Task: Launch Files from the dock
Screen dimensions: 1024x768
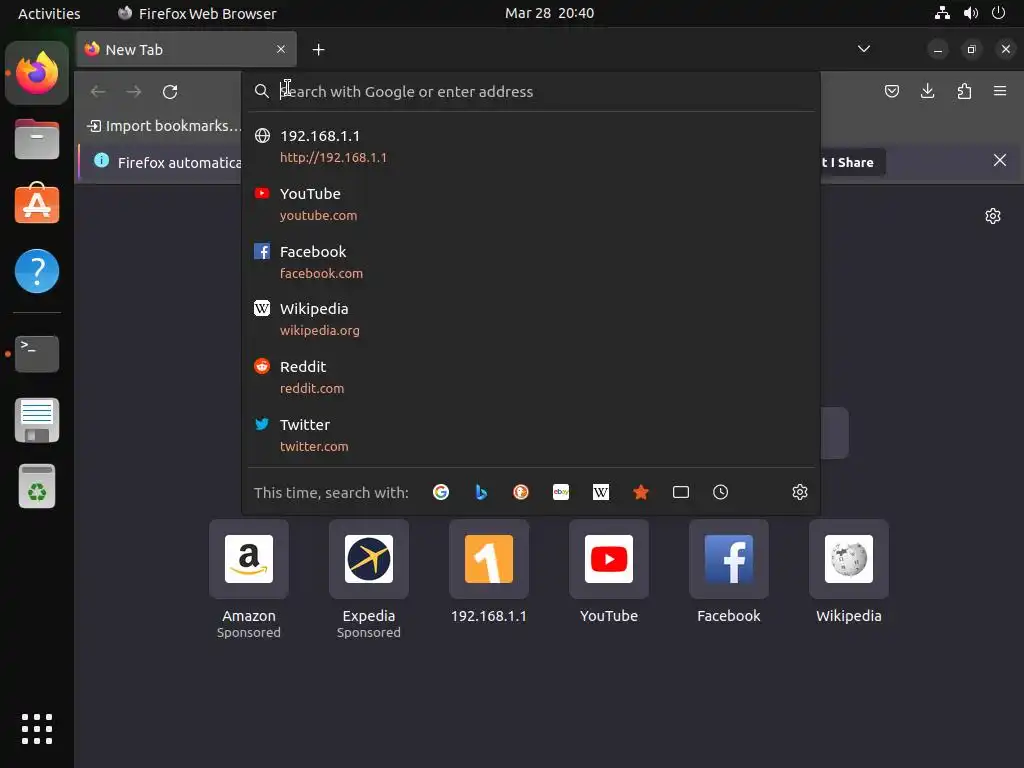Action: 37,139
